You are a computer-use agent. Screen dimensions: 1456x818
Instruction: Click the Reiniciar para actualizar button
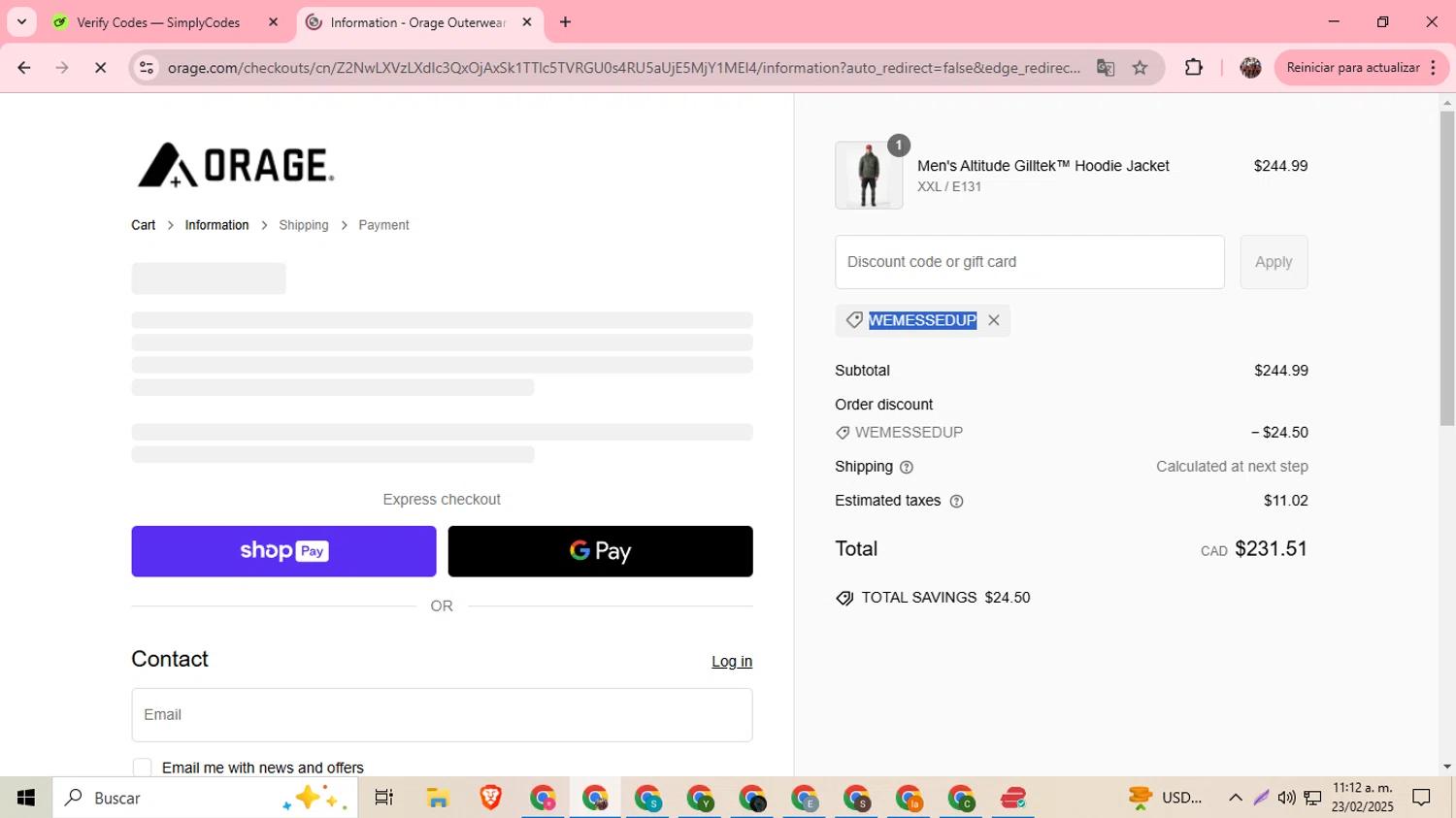pyautogui.click(x=1362, y=68)
